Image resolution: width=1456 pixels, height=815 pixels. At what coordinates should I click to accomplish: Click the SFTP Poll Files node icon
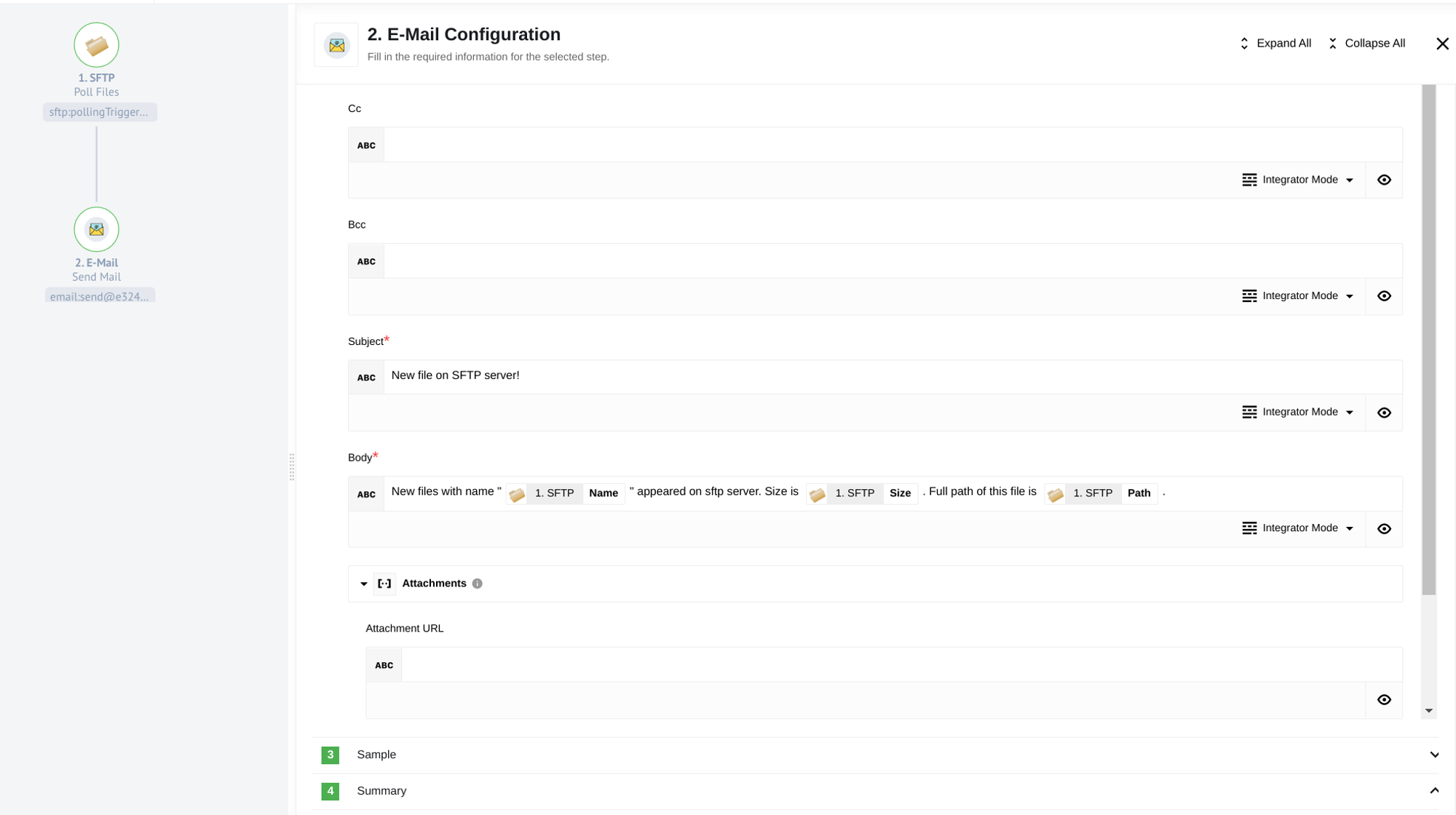[x=96, y=45]
